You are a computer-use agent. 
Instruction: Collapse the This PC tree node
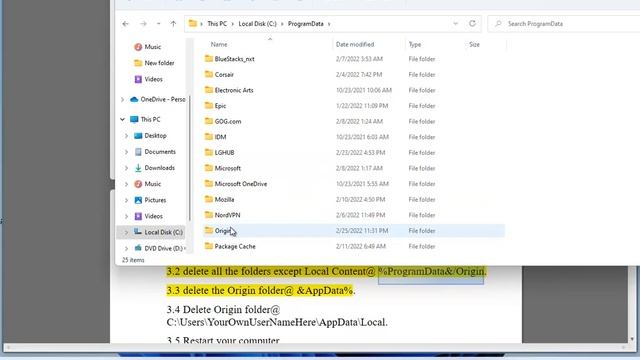122,119
